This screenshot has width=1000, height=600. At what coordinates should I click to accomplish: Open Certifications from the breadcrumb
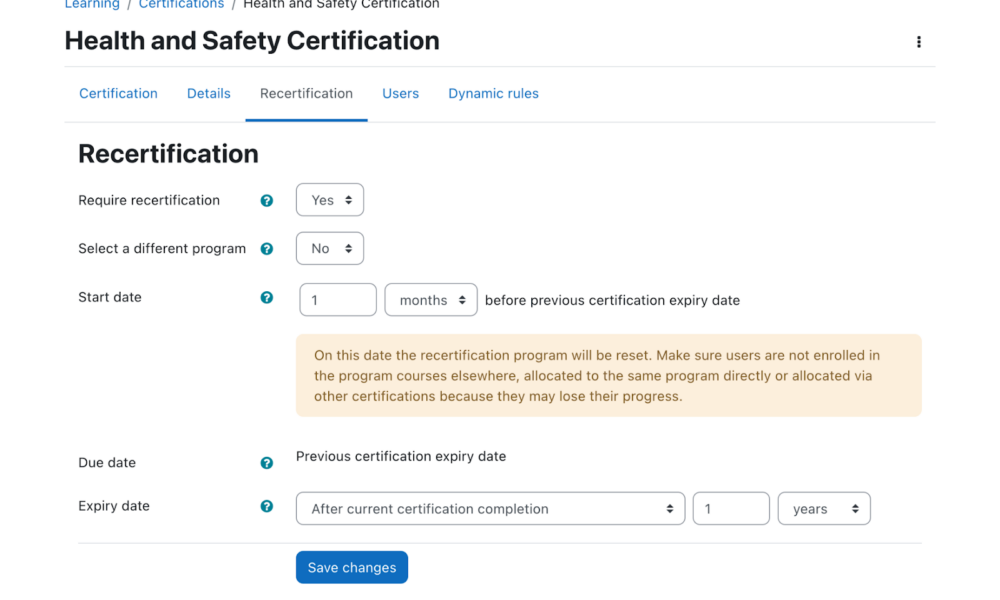coord(180,5)
